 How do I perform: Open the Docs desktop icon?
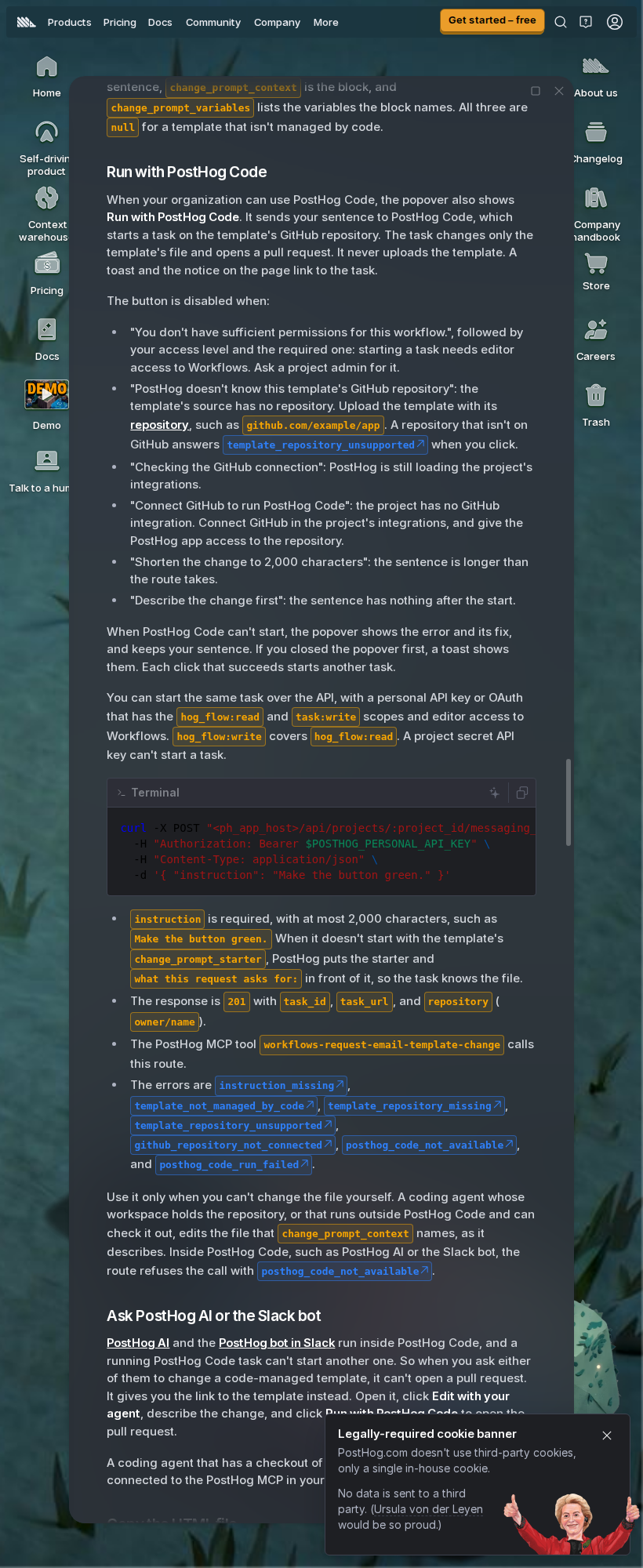click(47, 330)
